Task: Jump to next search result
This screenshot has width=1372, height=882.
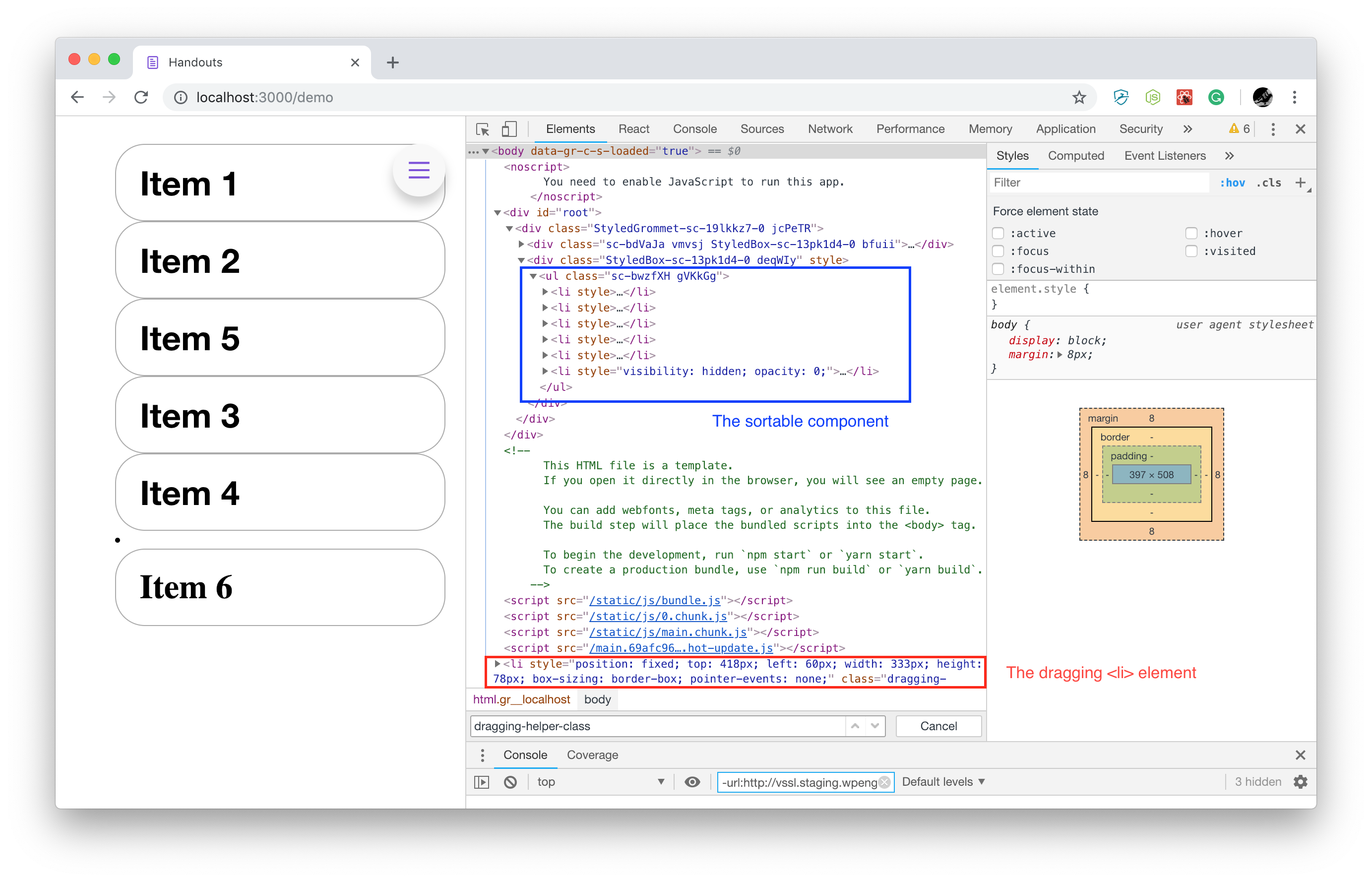Action: coord(874,726)
